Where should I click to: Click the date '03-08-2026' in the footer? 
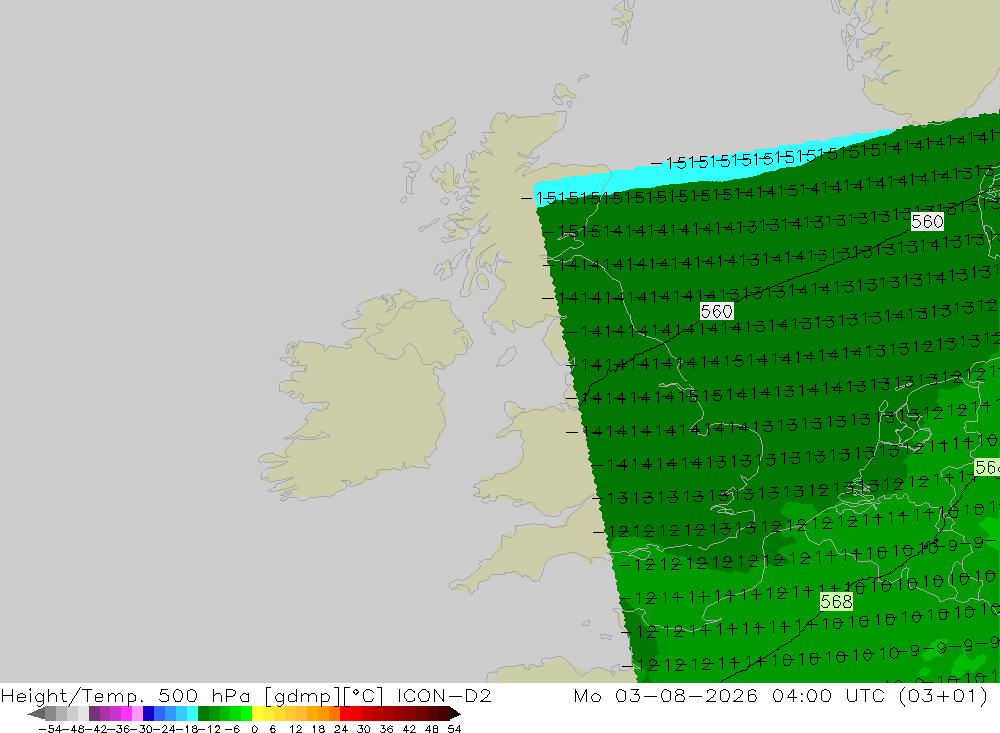(x=686, y=696)
